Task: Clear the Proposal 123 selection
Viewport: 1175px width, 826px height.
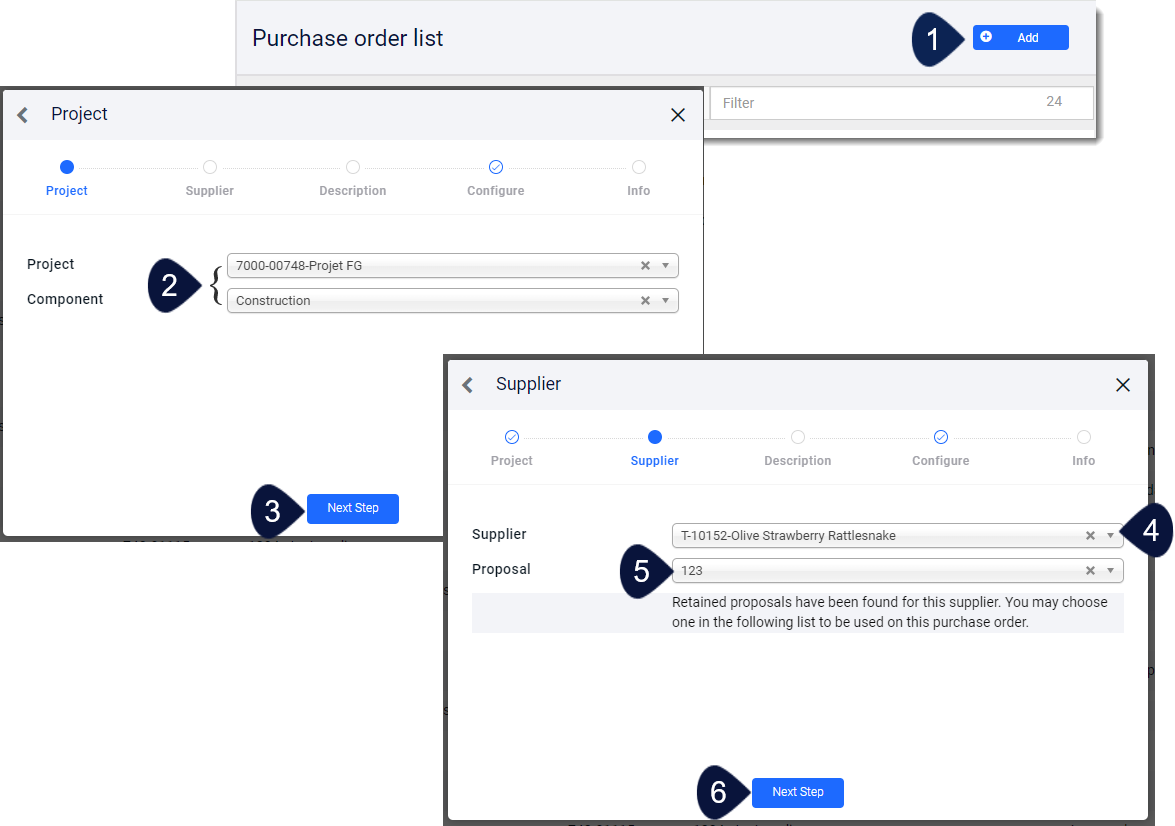Action: (1090, 570)
